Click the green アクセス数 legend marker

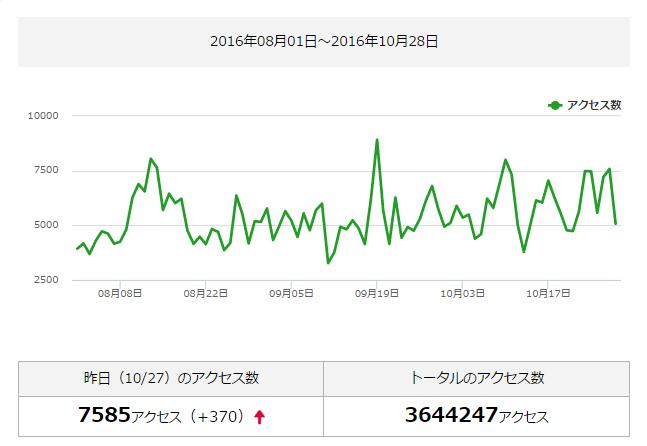(555, 105)
